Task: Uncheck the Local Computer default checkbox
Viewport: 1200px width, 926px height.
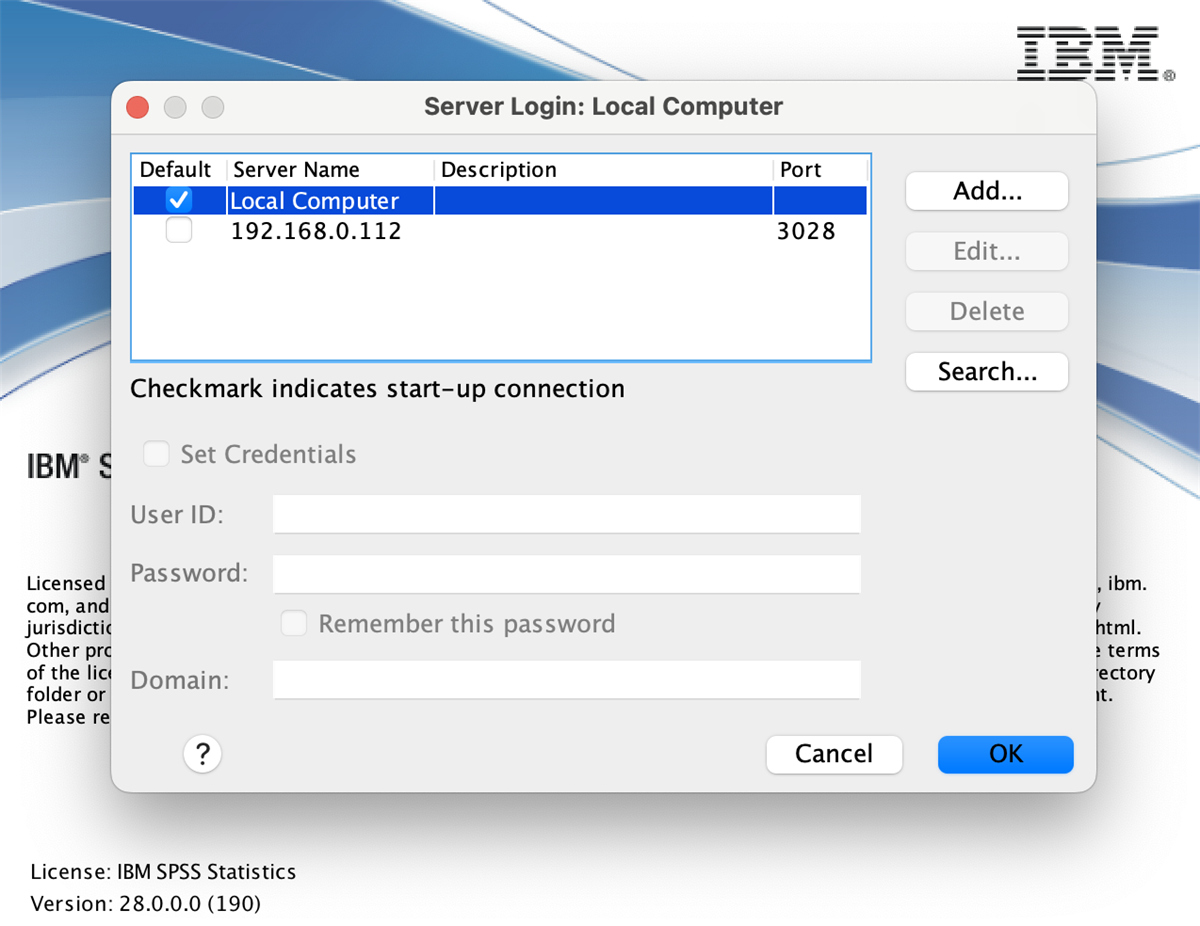Action: pos(179,201)
